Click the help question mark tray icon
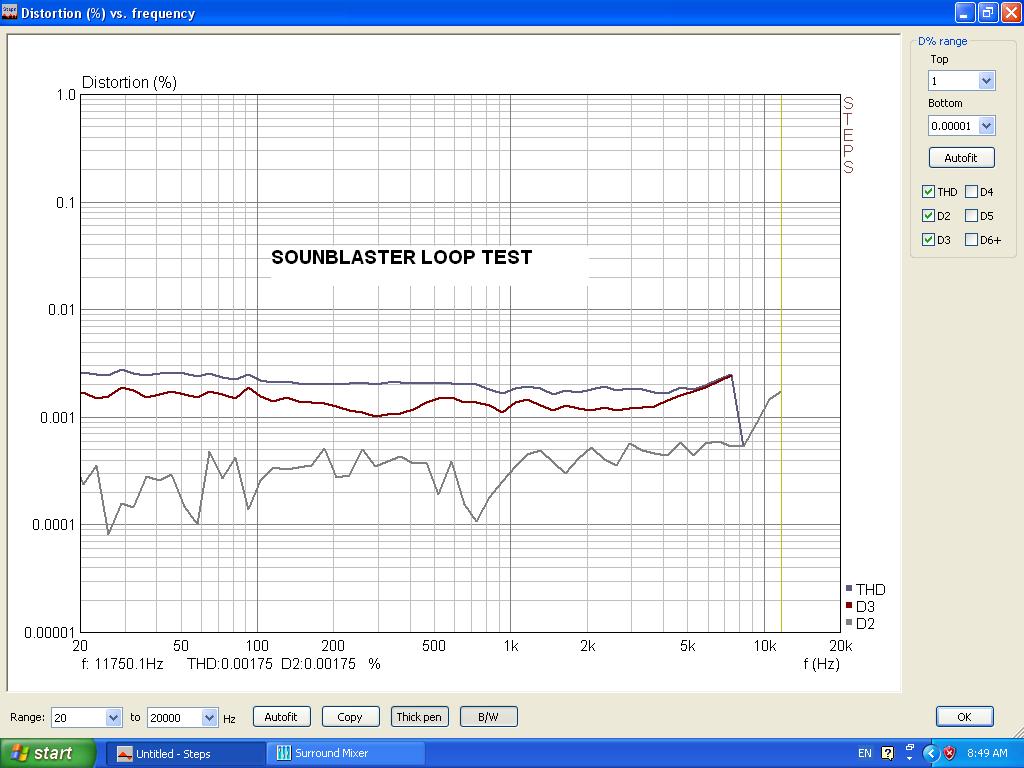1024x768 pixels. point(887,753)
